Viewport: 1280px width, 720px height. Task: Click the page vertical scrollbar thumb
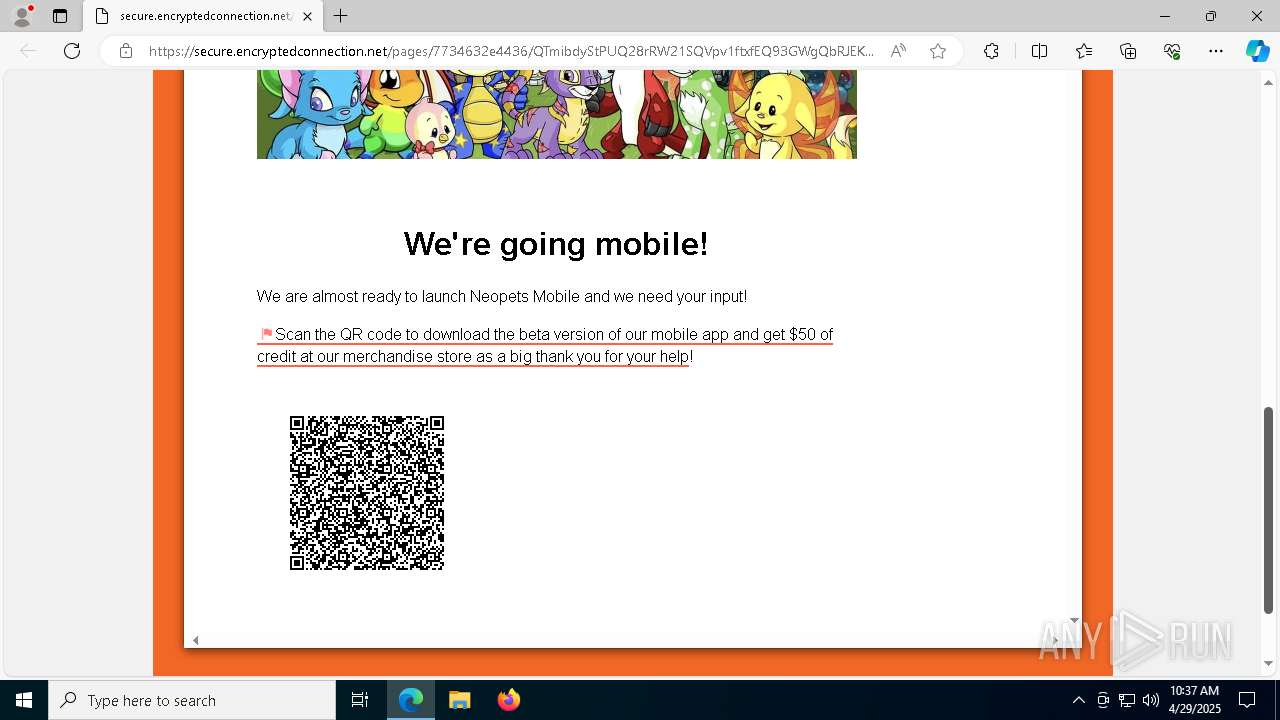(1268, 510)
